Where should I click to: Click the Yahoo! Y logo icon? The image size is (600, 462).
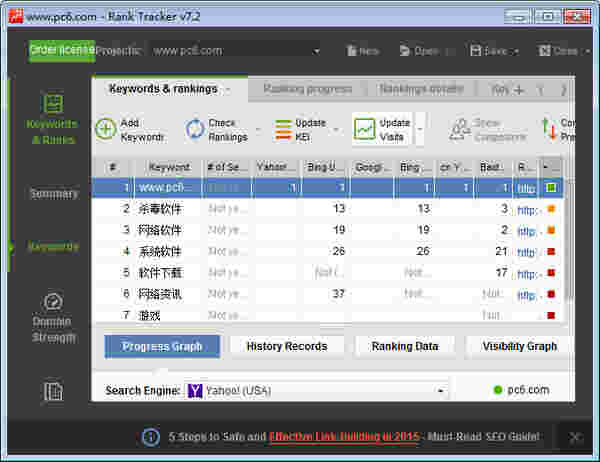click(195, 391)
